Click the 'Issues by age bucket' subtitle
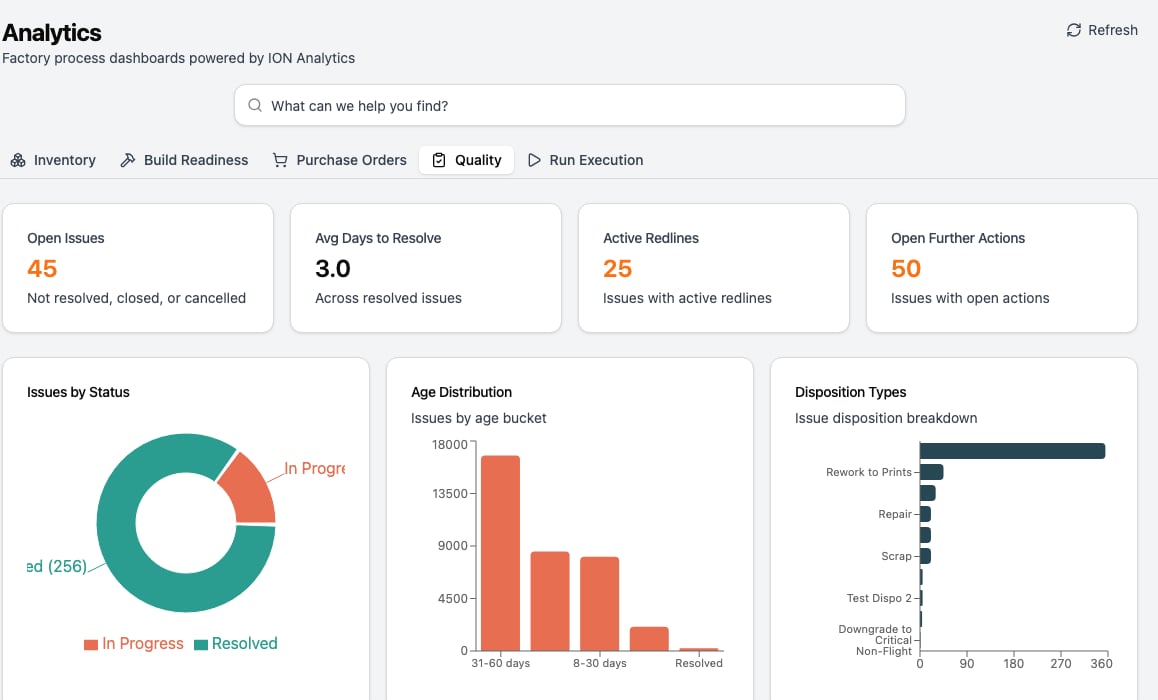Image resolution: width=1158 pixels, height=700 pixels. [479, 418]
